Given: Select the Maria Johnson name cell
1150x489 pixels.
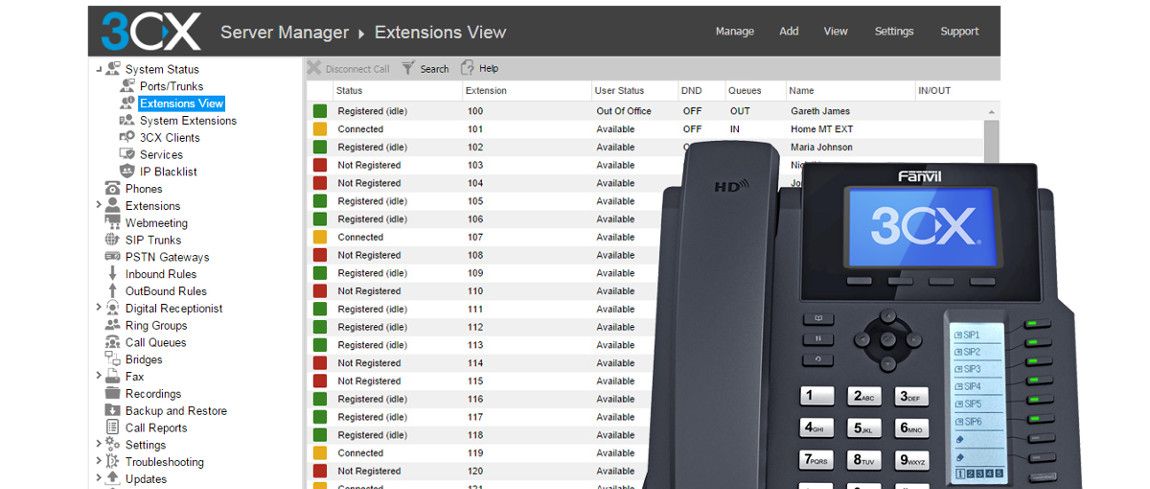Looking at the screenshot, I should click(821, 147).
